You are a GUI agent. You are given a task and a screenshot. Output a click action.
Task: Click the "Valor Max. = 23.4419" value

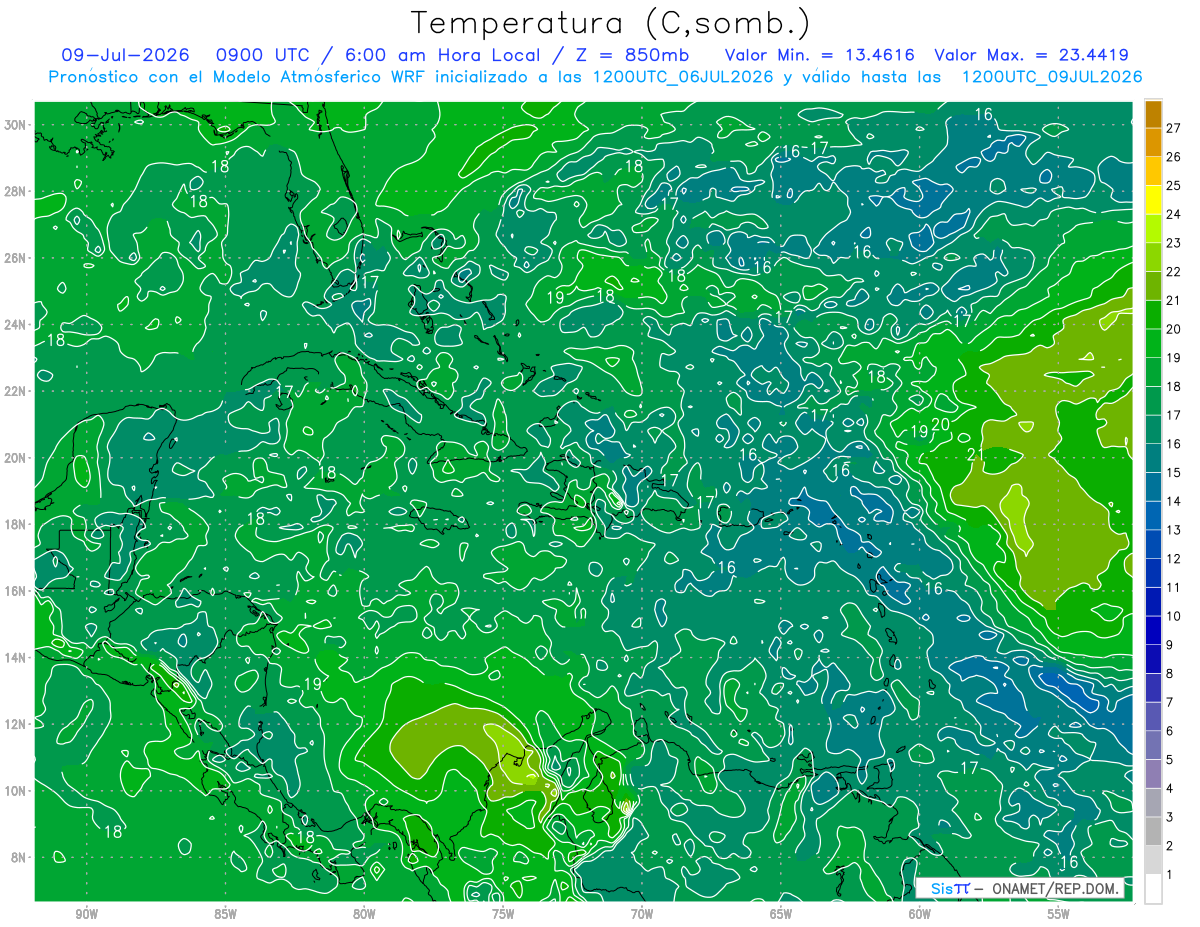click(x=1032, y=55)
